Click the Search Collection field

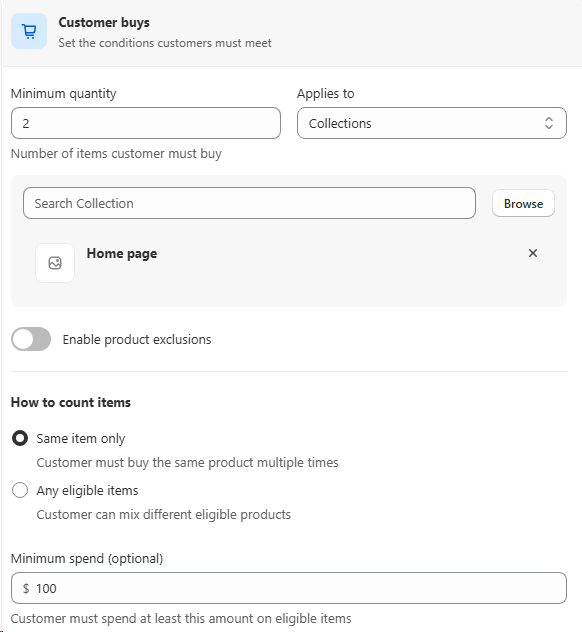tap(249, 203)
